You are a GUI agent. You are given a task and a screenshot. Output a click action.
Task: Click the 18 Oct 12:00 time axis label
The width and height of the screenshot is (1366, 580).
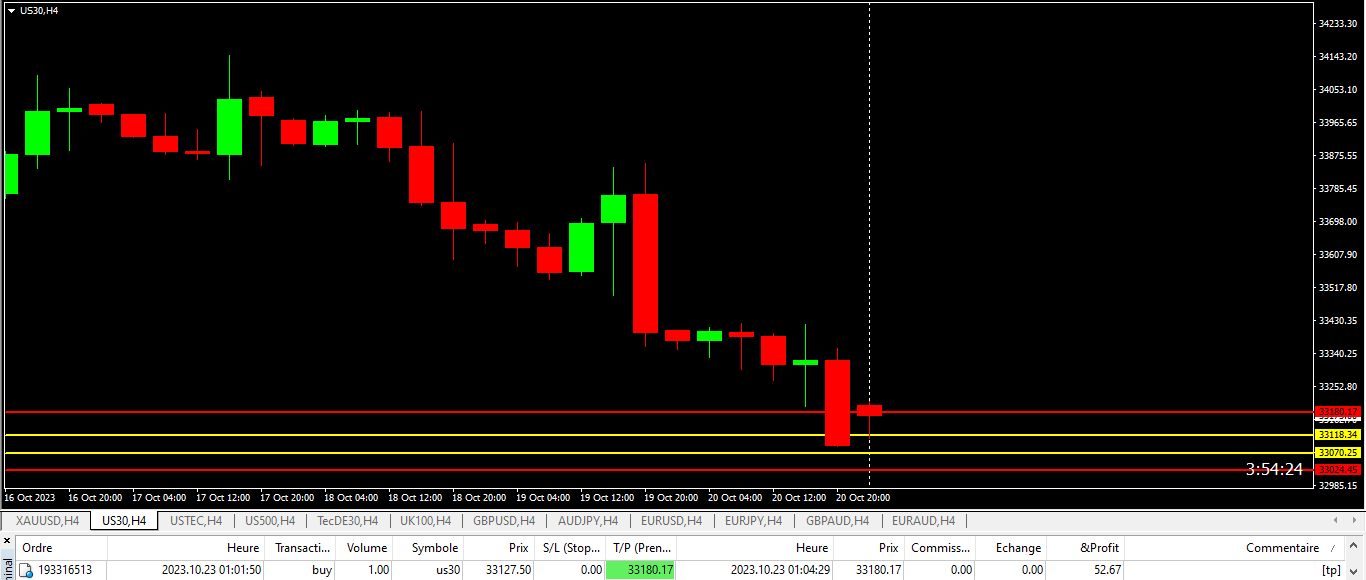(415, 497)
